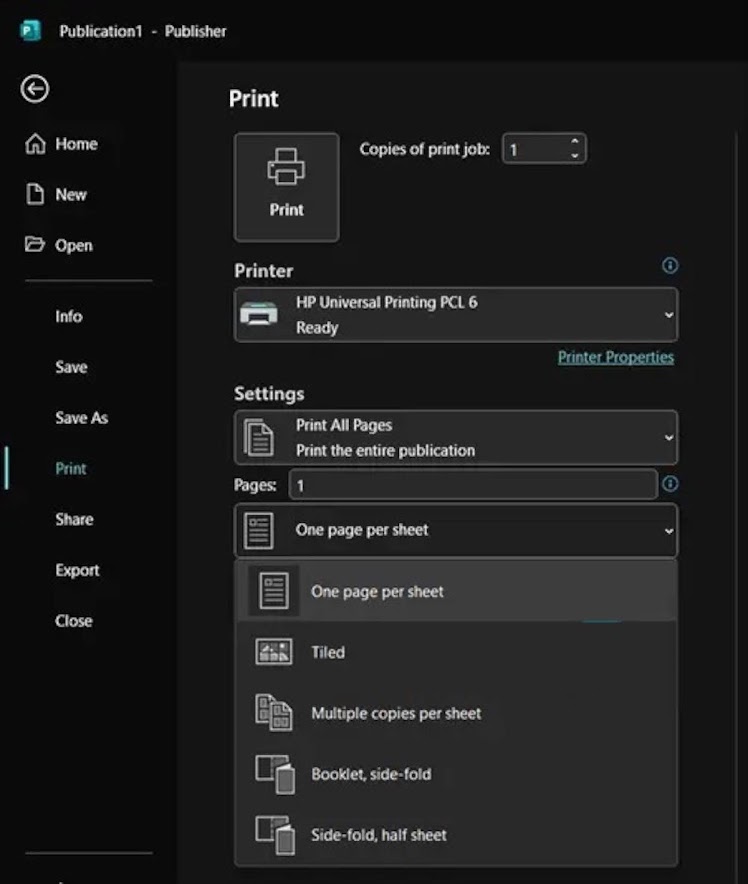Click Save As in sidebar
Screen dimensions: 748x884
tap(82, 418)
